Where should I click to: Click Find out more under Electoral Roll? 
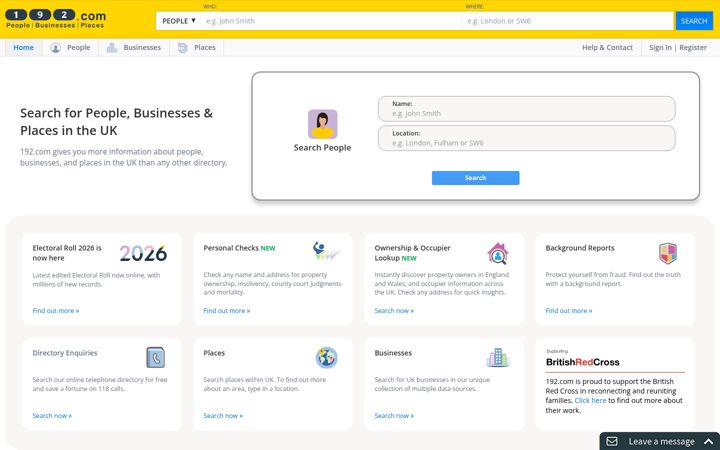56,311
